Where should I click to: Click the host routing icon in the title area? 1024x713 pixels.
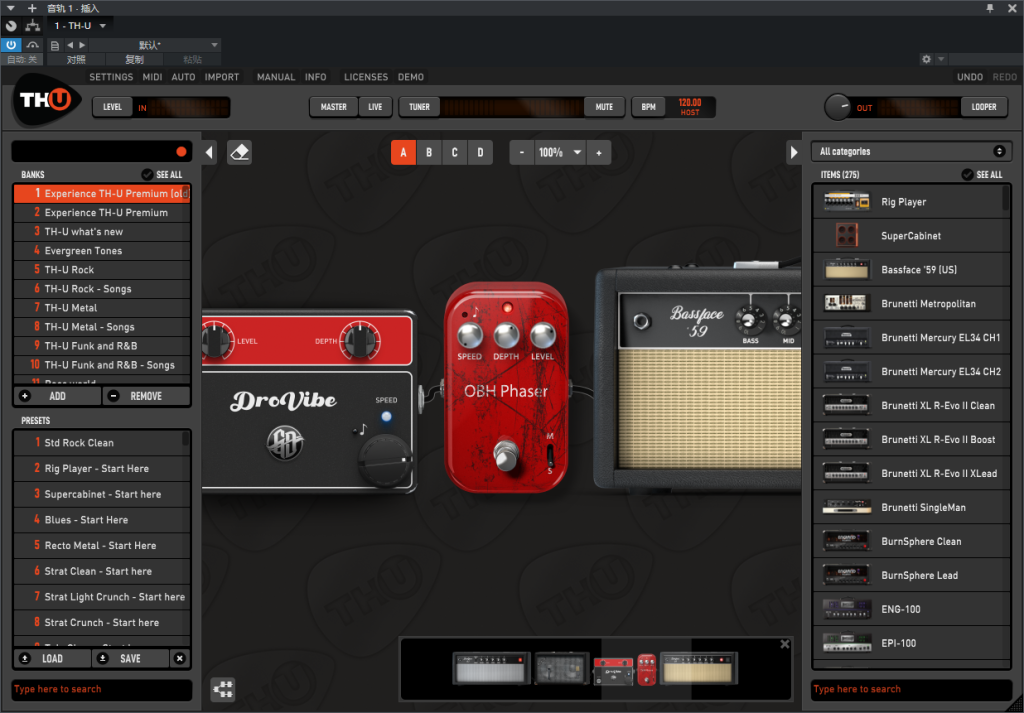click(x=32, y=25)
